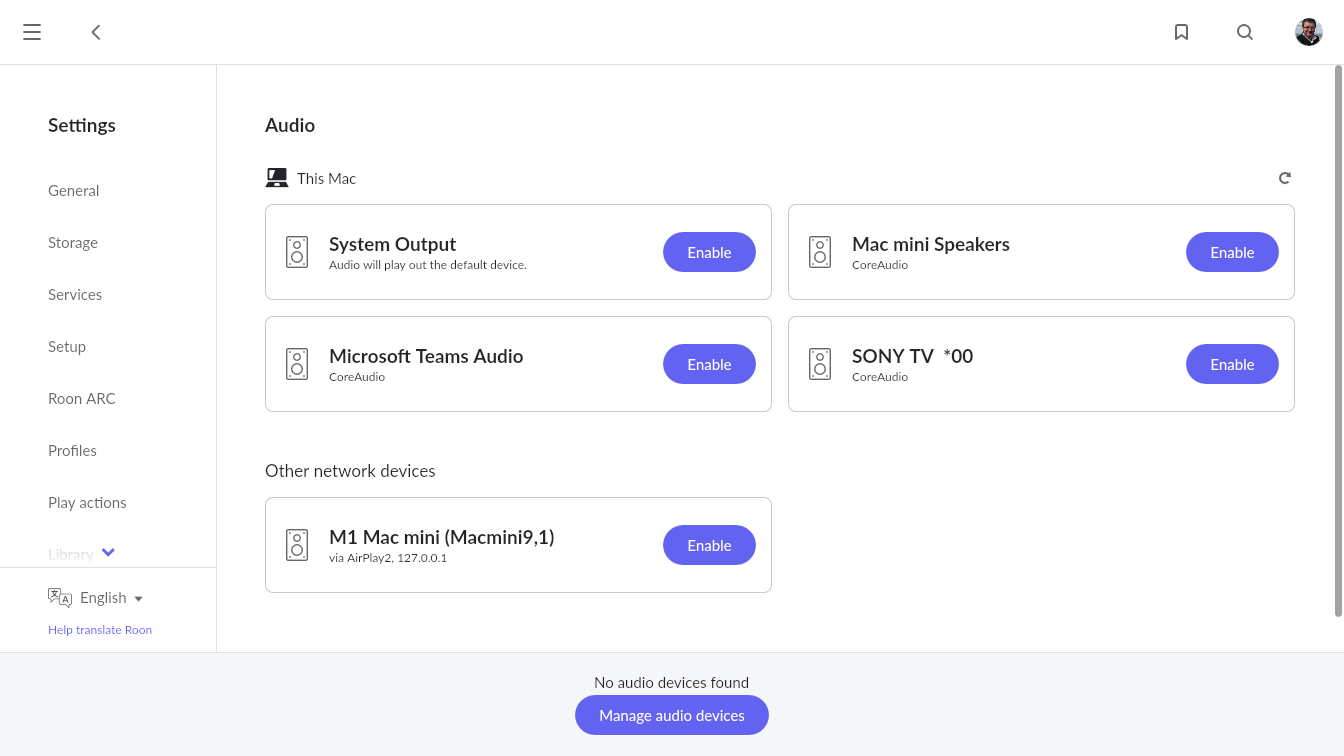Open Library settings item
This screenshot has height=756, width=1344.
tap(71, 554)
